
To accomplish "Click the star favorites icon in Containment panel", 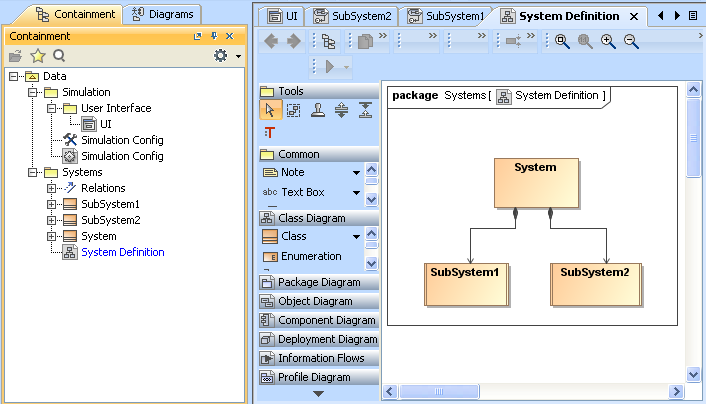I will [x=38, y=56].
